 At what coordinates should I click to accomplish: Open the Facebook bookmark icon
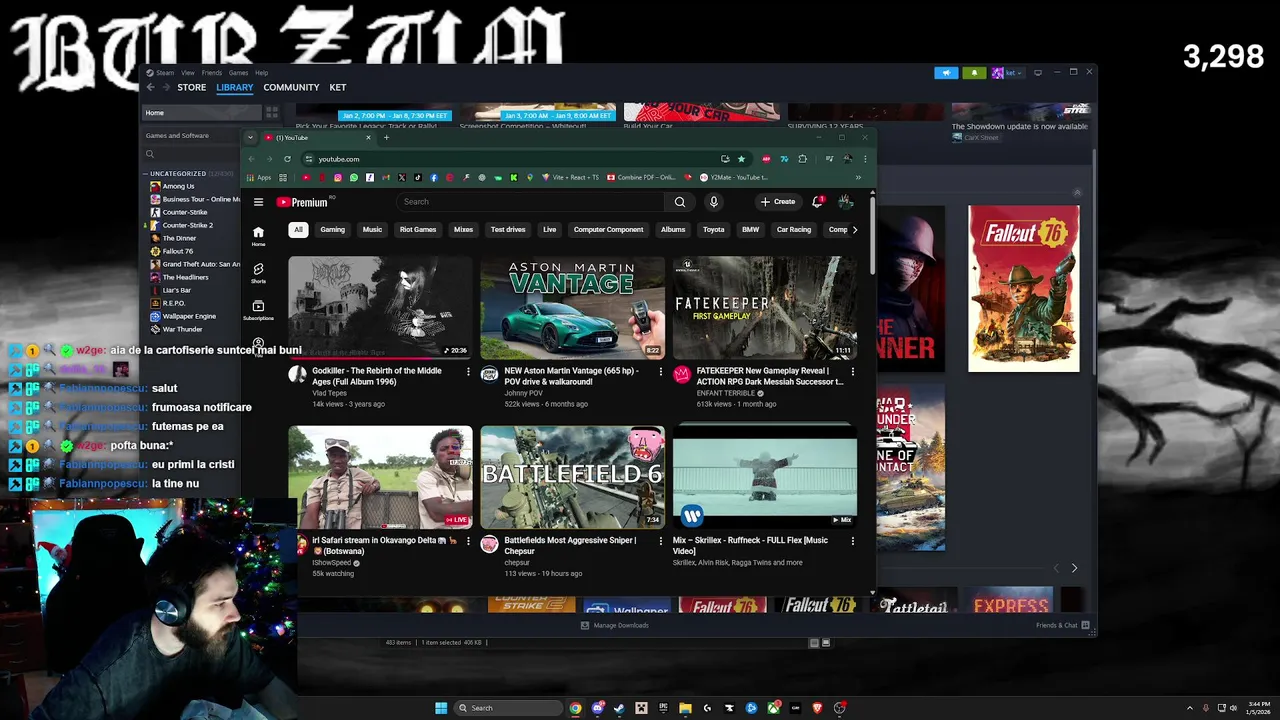click(x=433, y=178)
